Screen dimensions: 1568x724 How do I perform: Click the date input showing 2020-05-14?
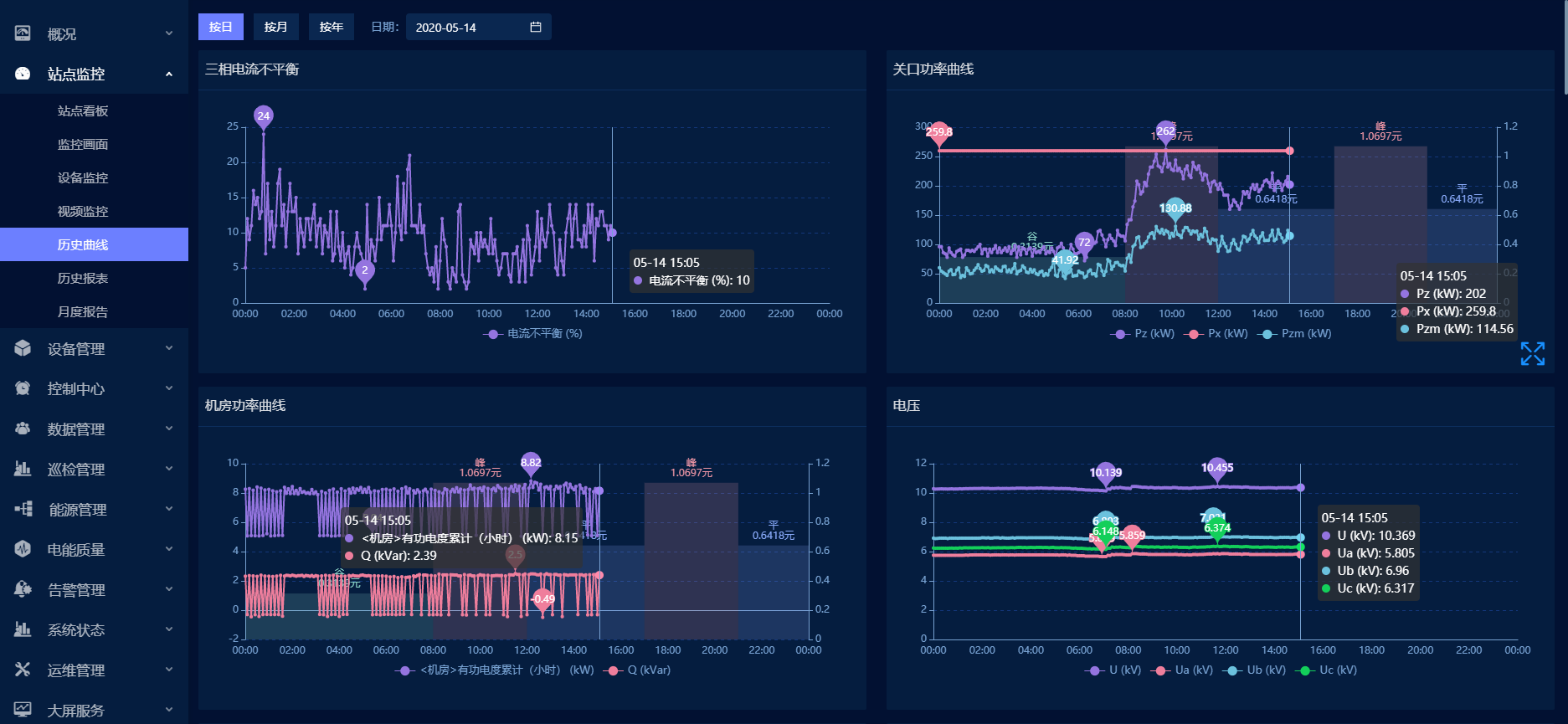(x=469, y=27)
